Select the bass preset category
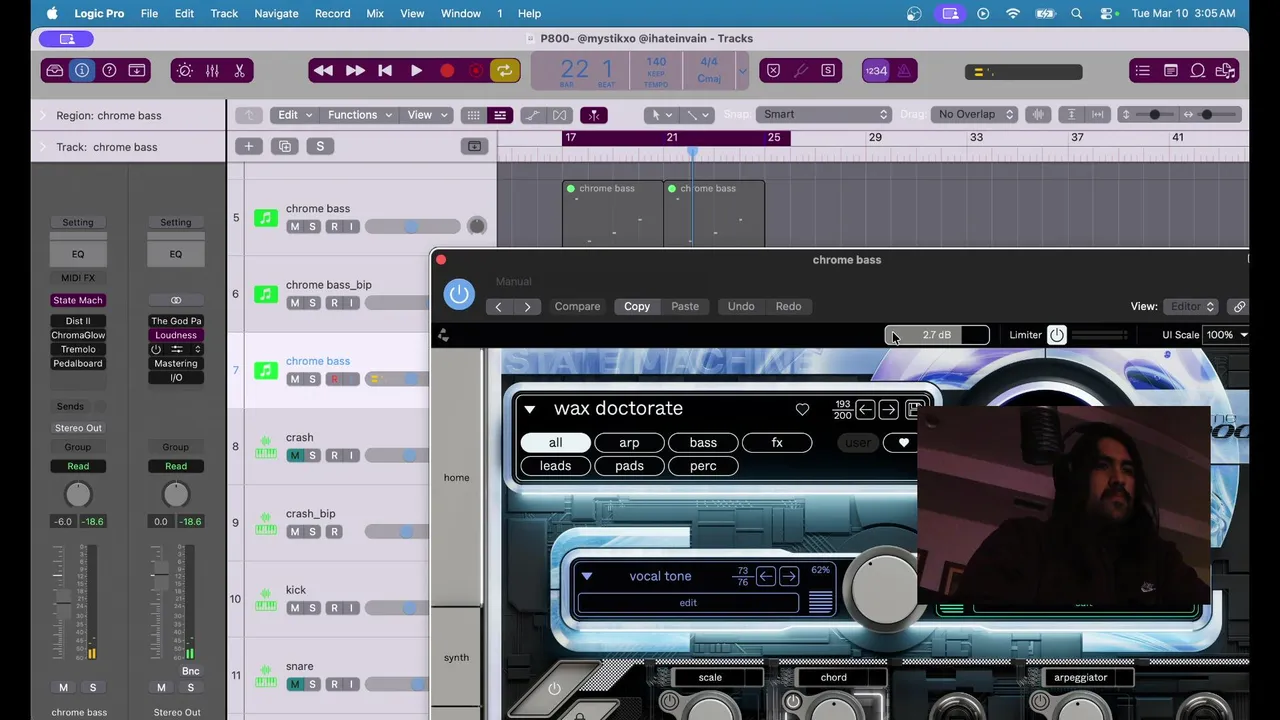 [x=703, y=443]
